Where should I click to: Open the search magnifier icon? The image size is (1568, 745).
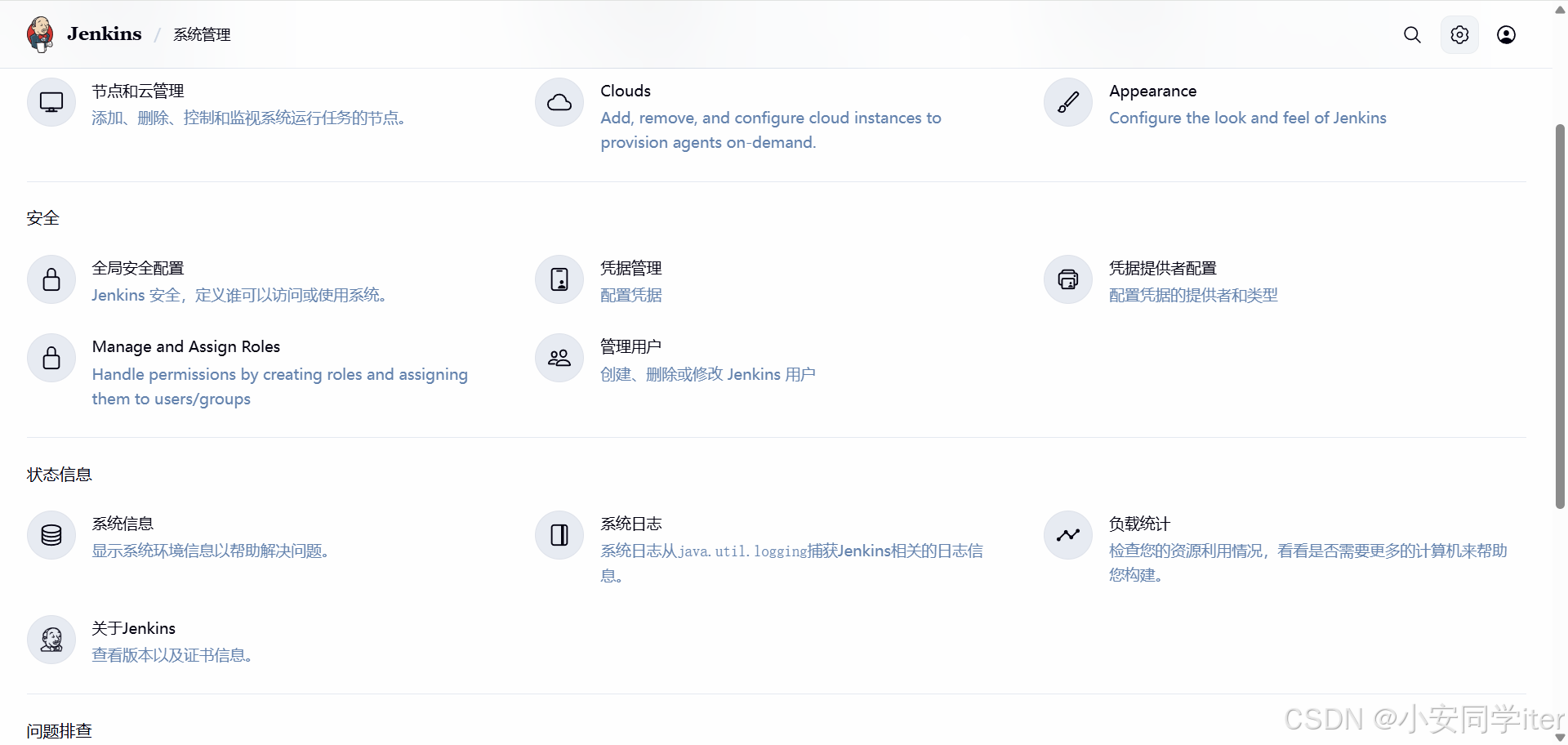1412,34
